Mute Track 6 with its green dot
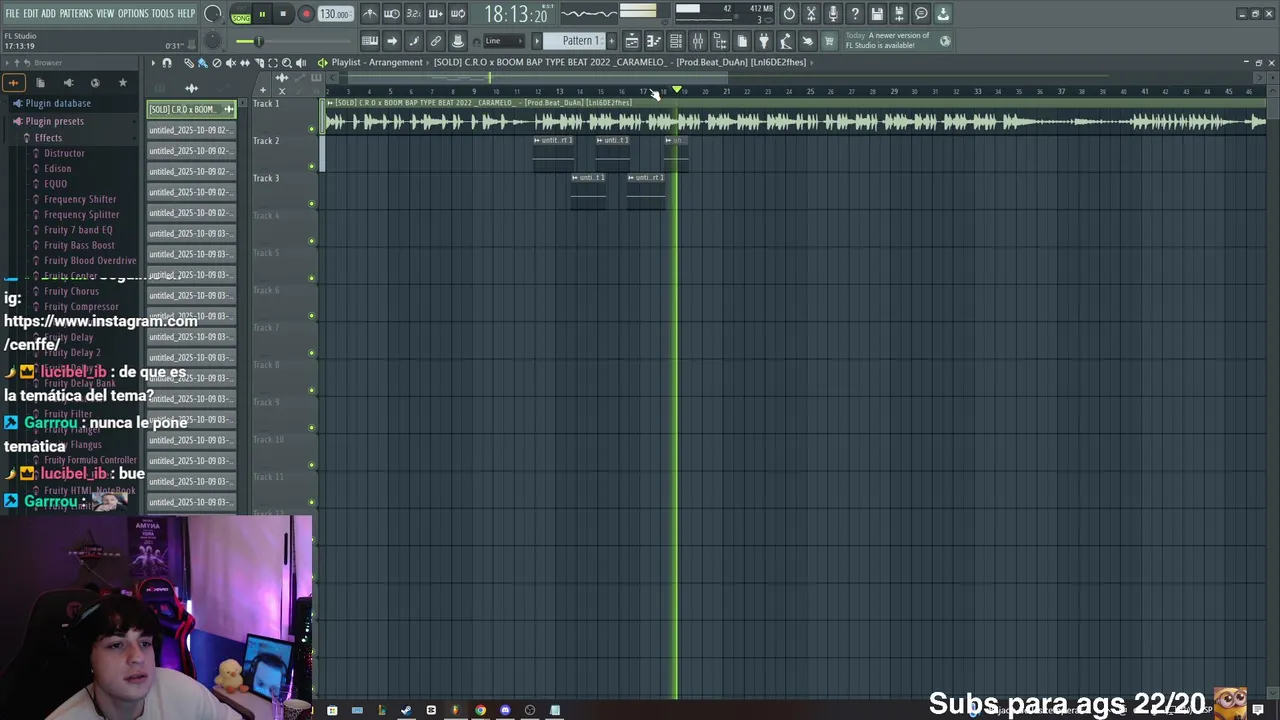 (x=312, y=316)
